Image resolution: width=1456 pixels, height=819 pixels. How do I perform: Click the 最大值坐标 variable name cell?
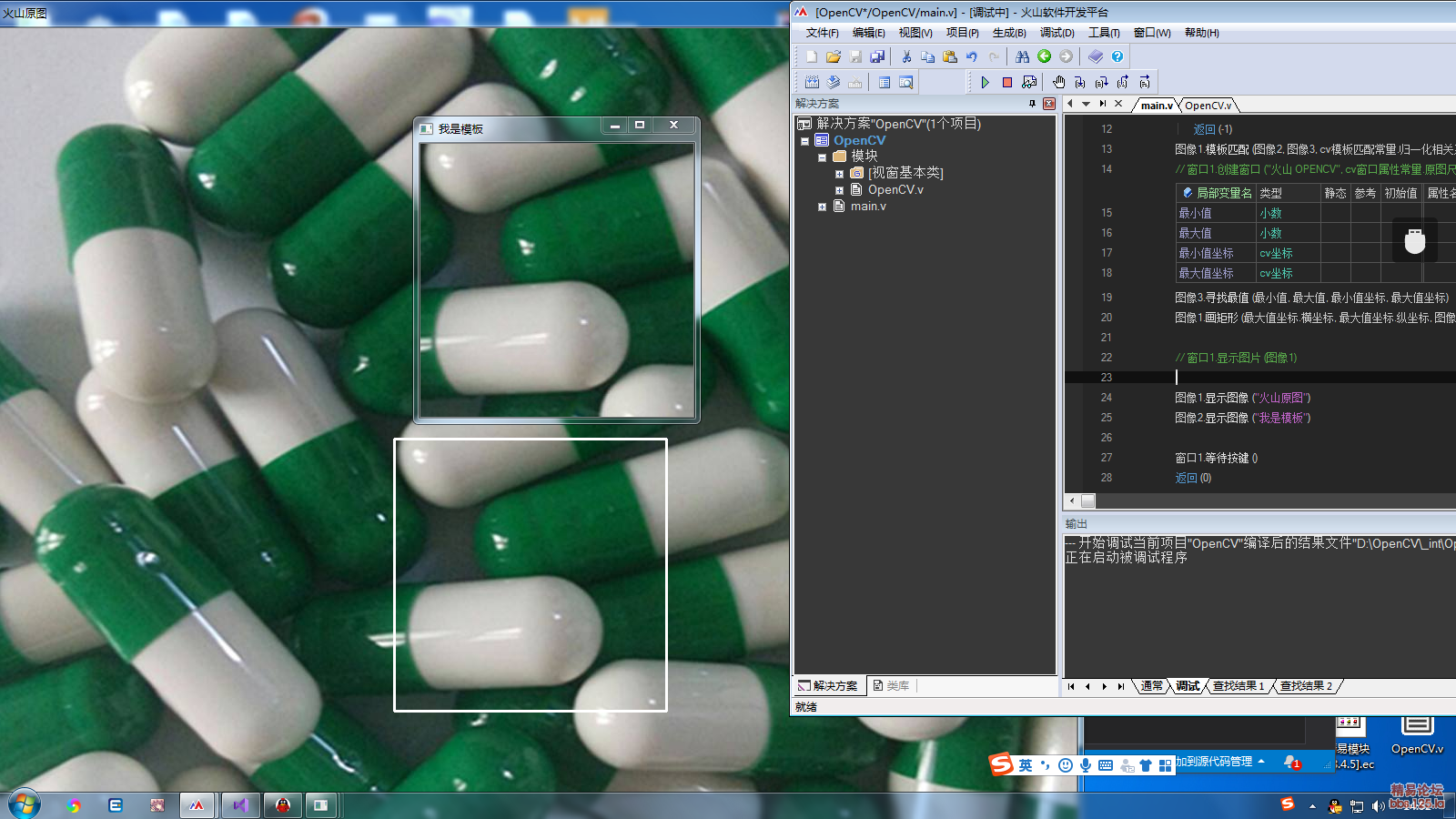tap(1215, 273)
